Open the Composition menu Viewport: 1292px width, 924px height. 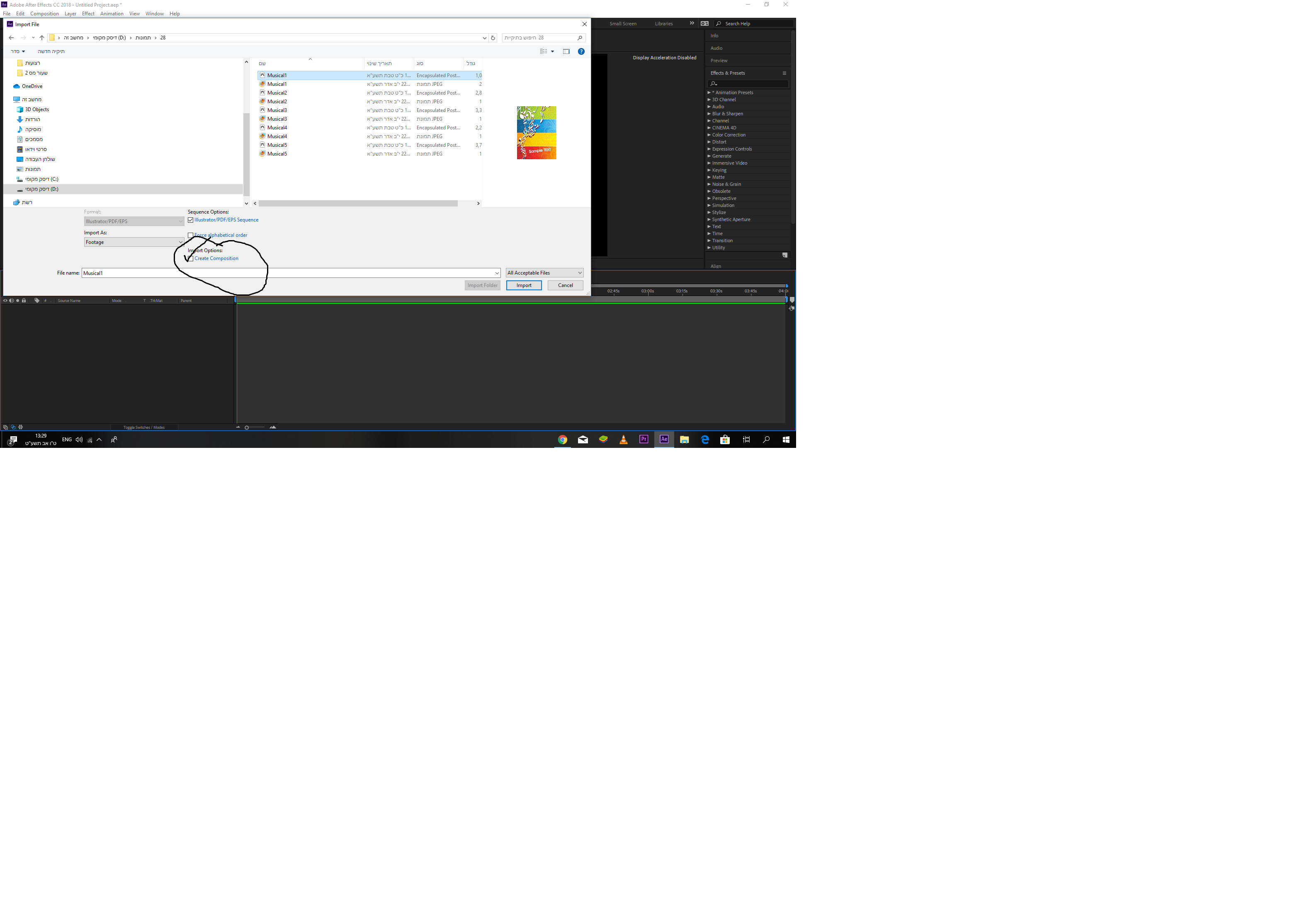(x=44, y=14)
